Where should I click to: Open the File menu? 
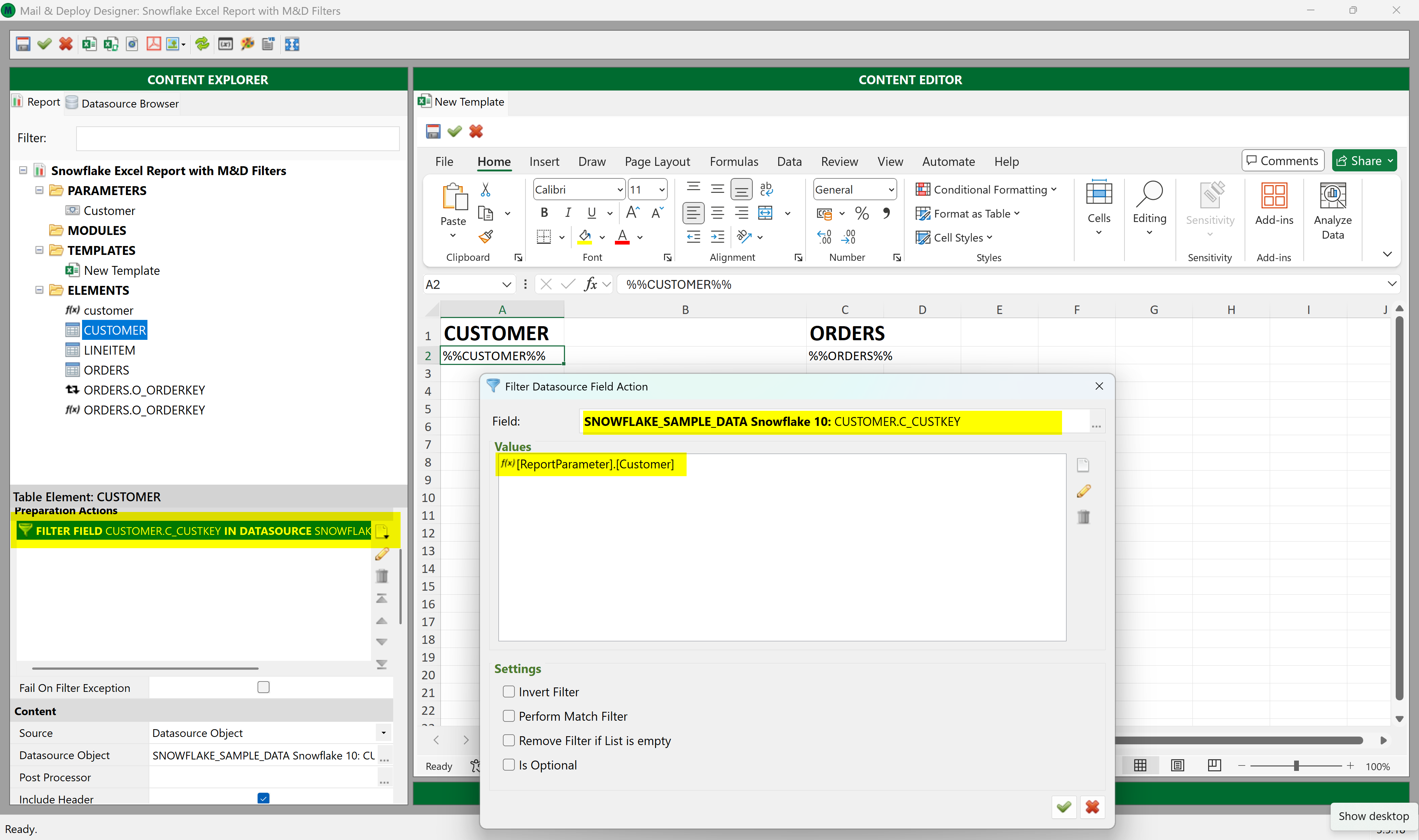[444, 162]
